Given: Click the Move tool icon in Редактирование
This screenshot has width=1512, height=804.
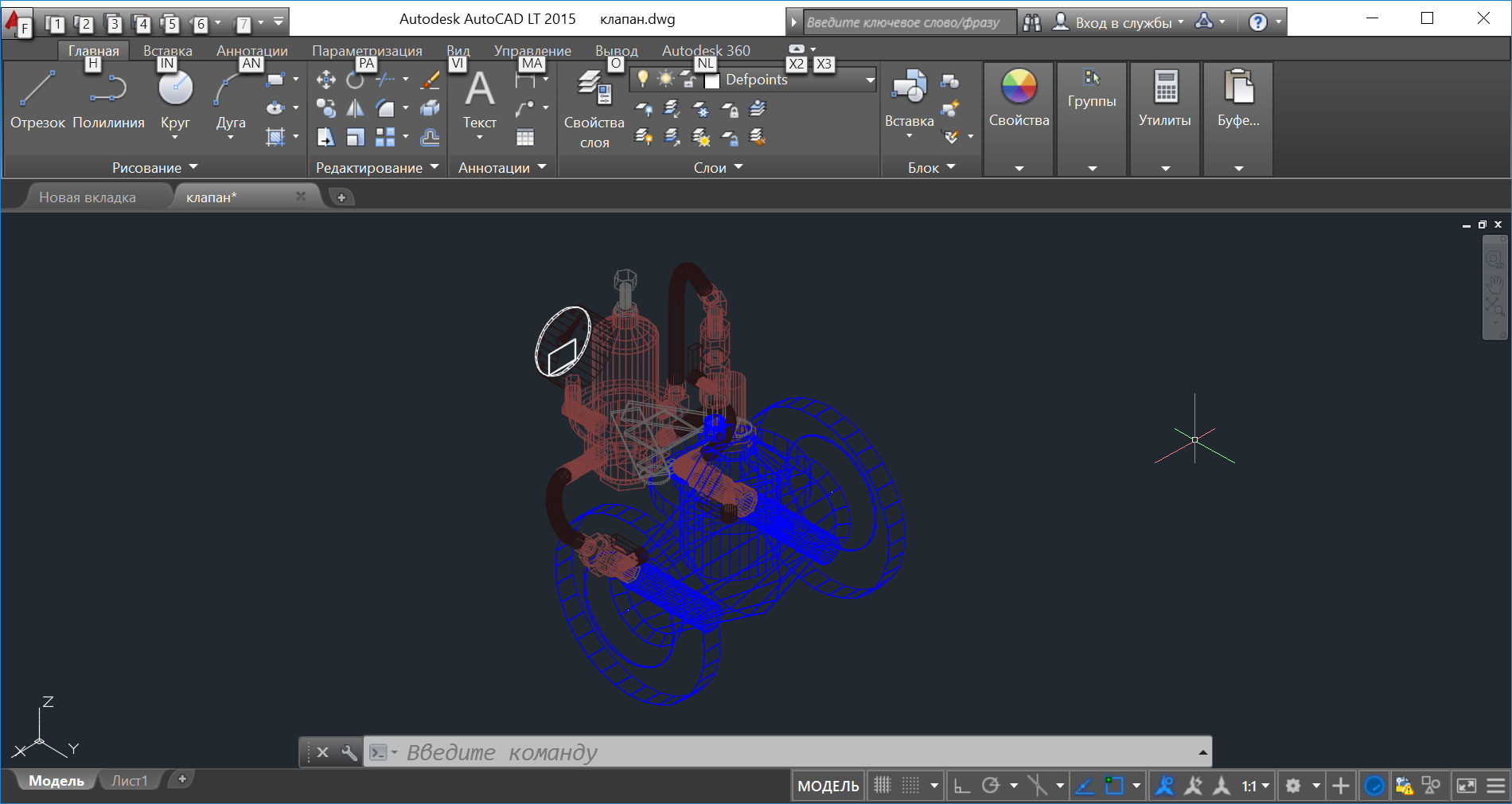Looking at the screenshot, I should tap(325, 80).
